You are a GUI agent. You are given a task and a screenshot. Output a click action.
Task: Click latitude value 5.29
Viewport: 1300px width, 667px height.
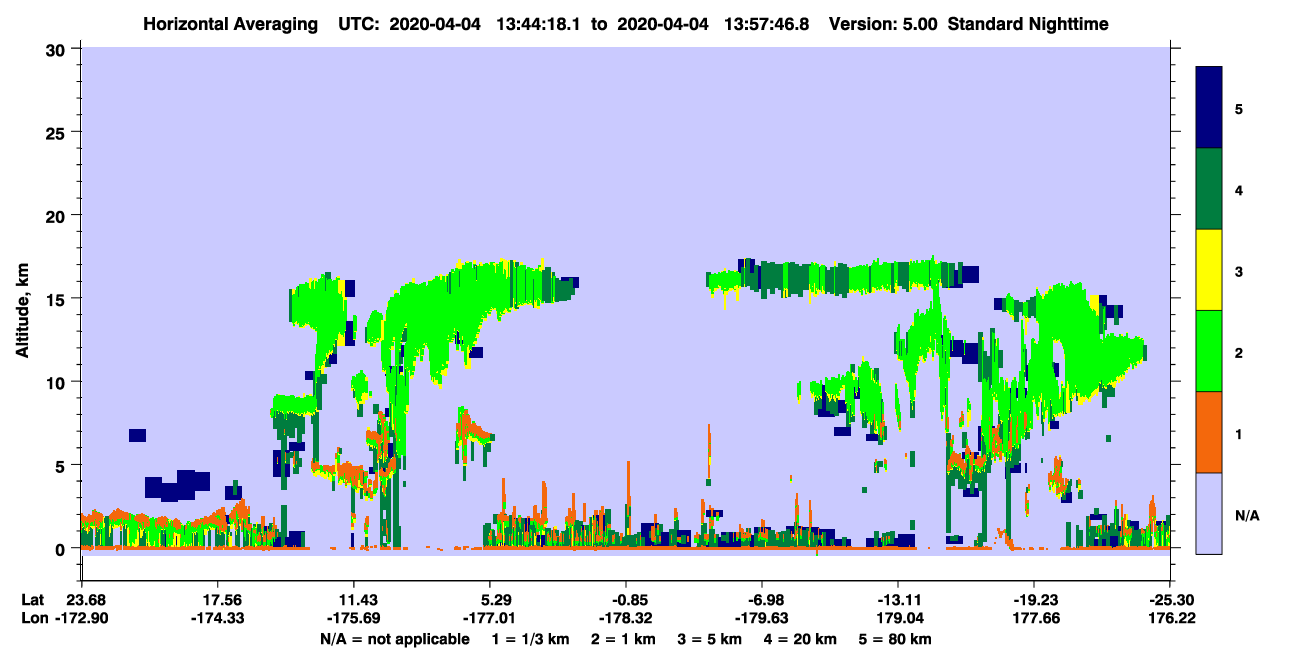click(x=490, y=600)
